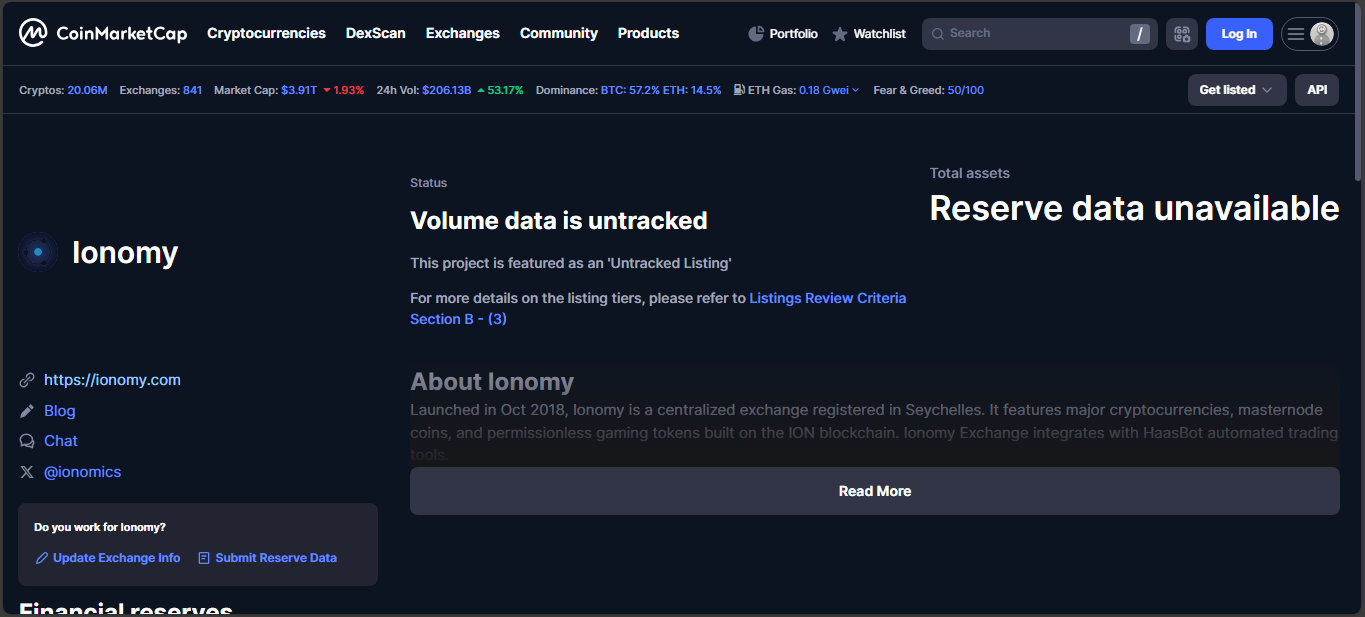The image size is (1365, 617).
Task: Click the X (Twitter) icon for @ionomics
Action: pos(27,472)
